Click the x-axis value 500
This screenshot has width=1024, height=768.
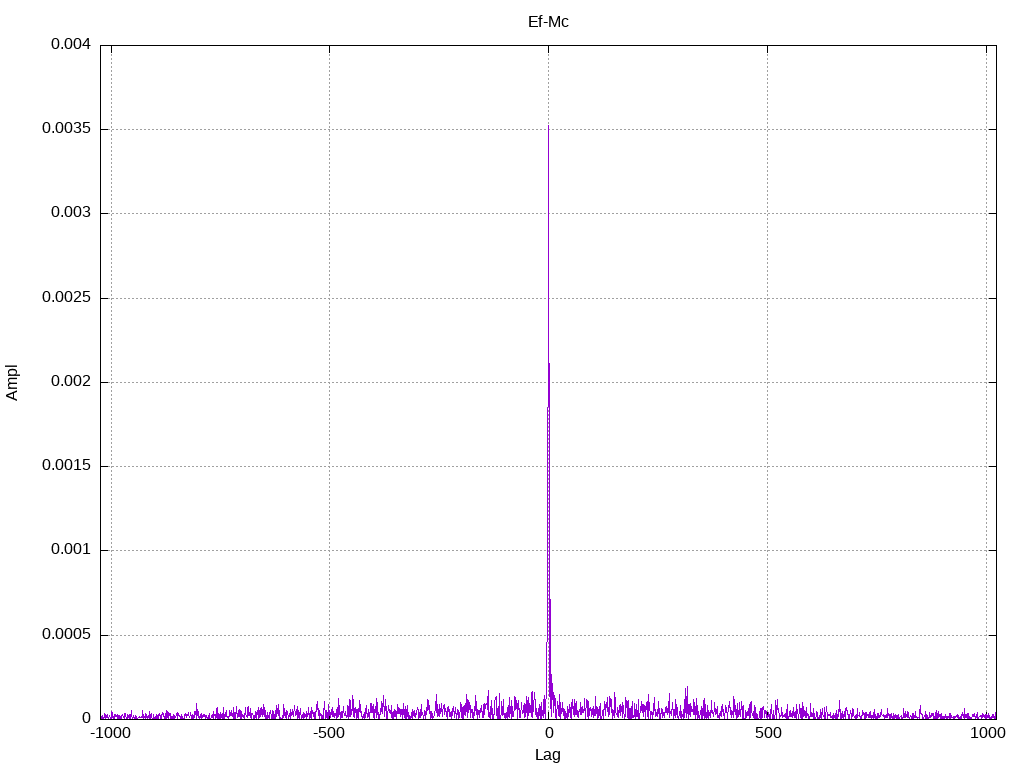pos(768,733)
